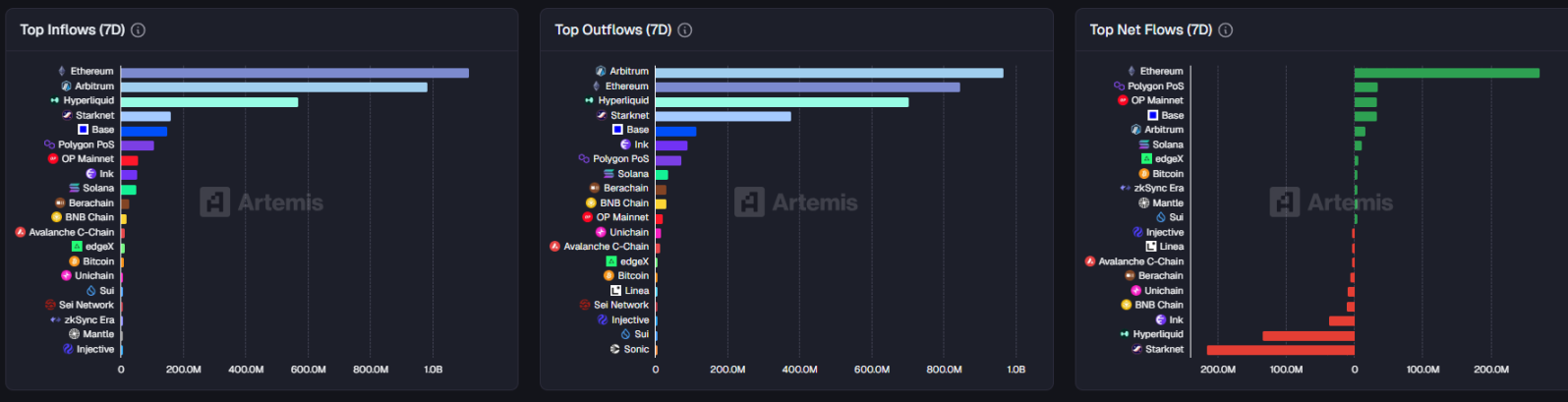Select the Starknet bar in Top Outflows
Image resolution: width=1568 pixels, height=402 pixels.
[x=723, y=116]
